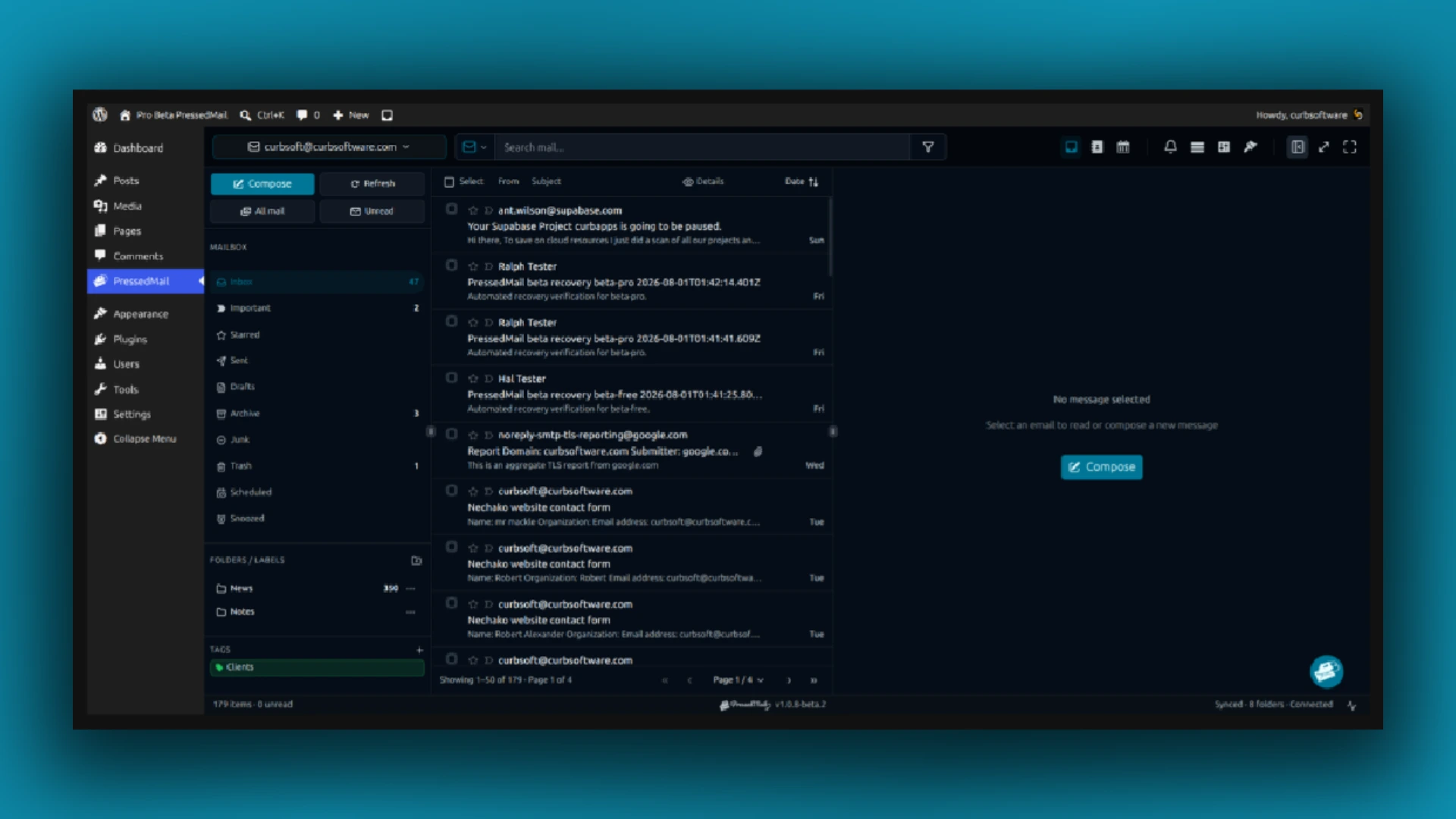Open comments bubble in admin bar

308,115
